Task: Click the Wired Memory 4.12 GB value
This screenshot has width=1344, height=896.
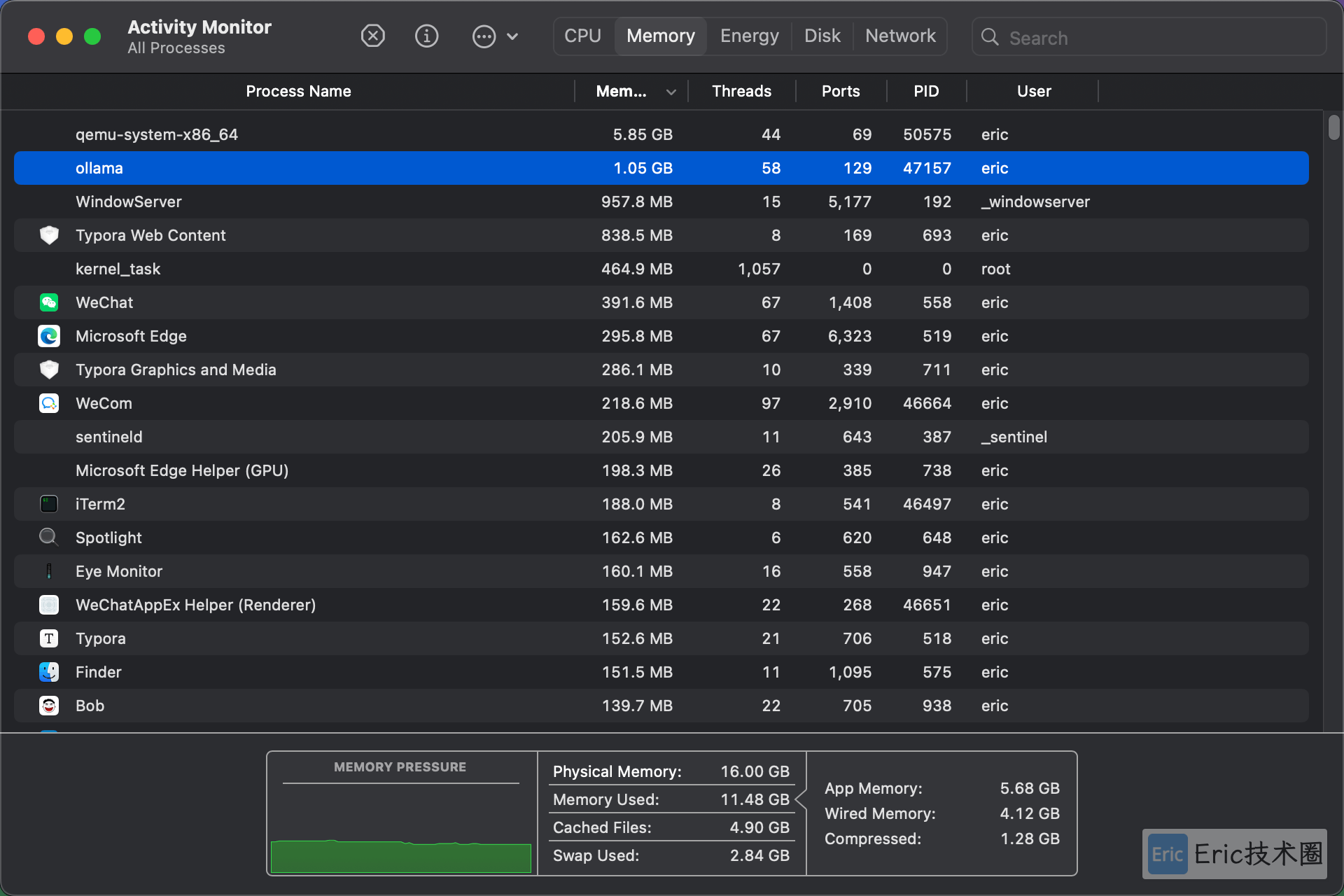Action: tap(1030, 813)
